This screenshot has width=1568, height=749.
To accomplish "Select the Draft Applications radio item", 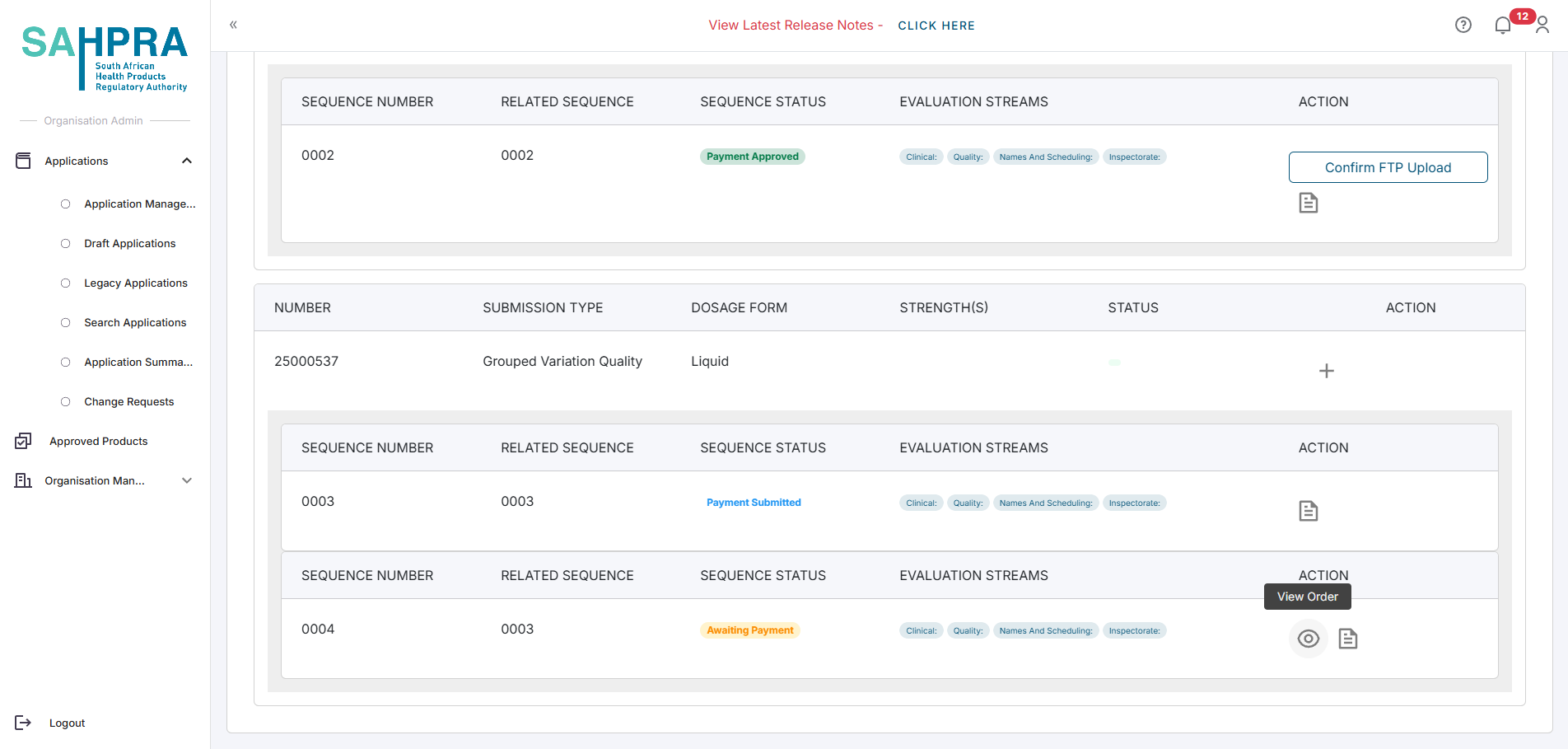I will pyautogui.click(x=66, y=243).
